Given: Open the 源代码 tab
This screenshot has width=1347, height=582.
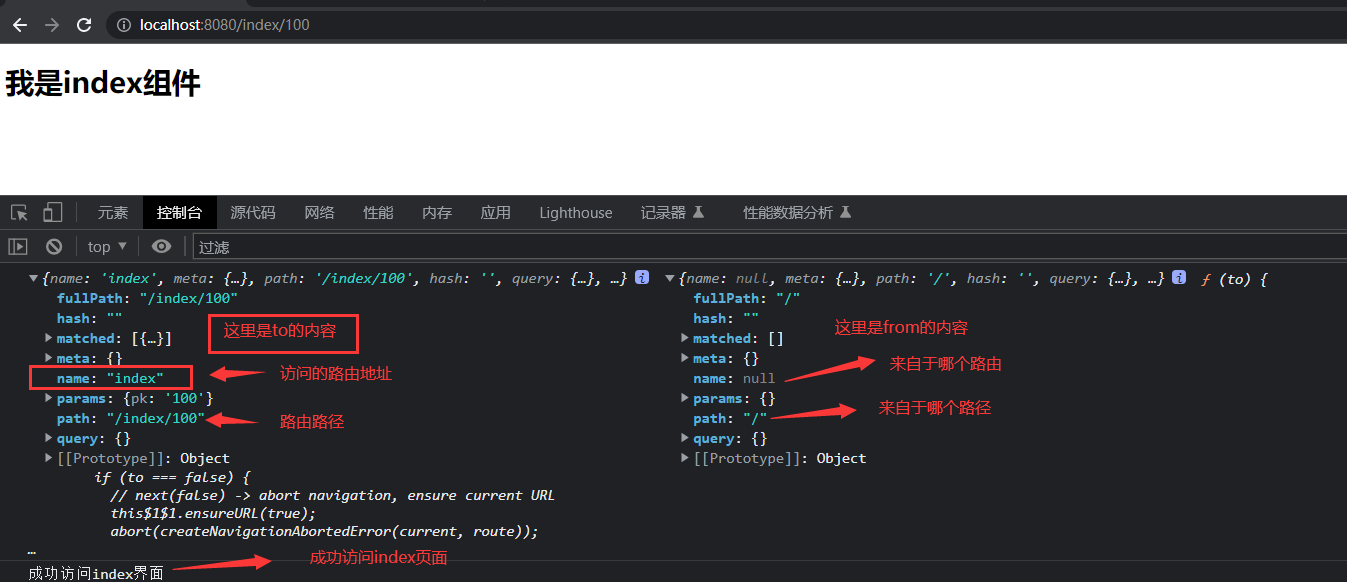Looking at the screenshot, I should click(x=253, y=213).
